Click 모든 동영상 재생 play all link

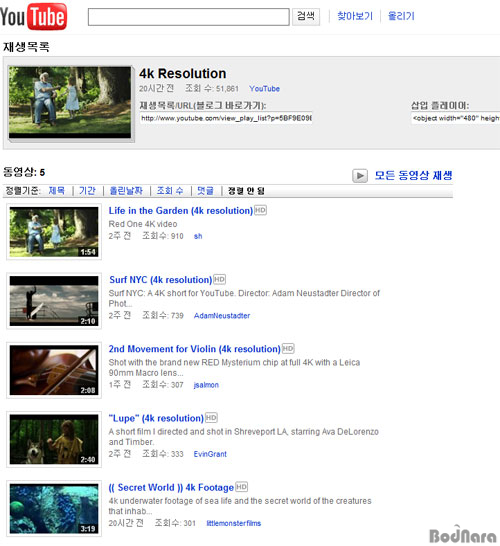point(413,175)
